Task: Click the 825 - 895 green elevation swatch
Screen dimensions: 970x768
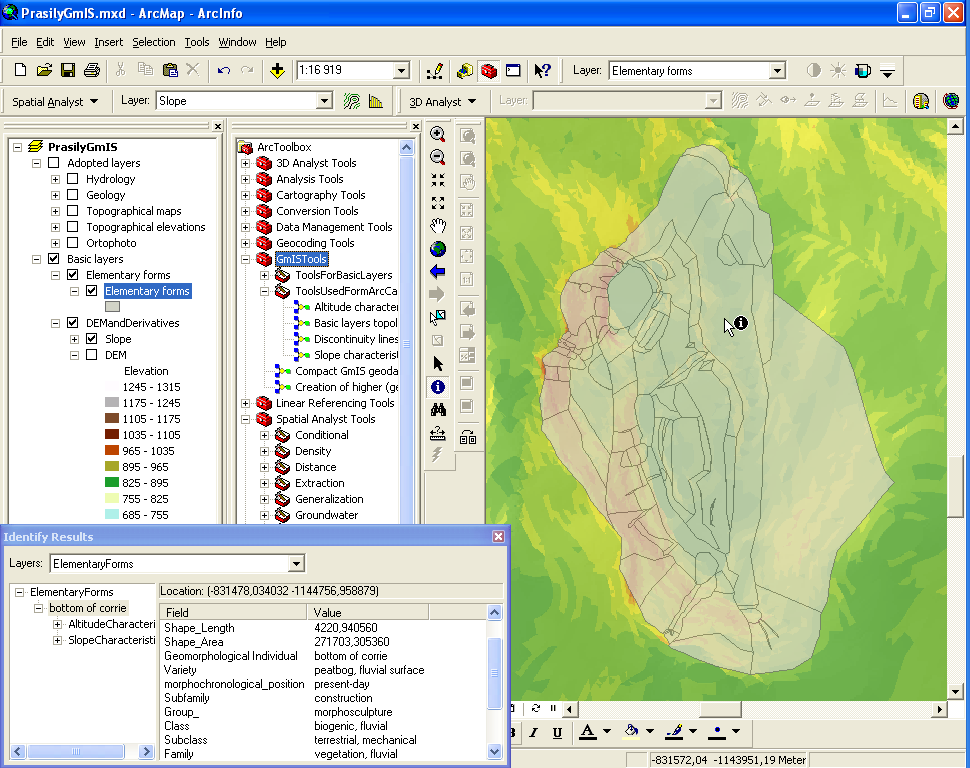Action: tap(112, 483)
